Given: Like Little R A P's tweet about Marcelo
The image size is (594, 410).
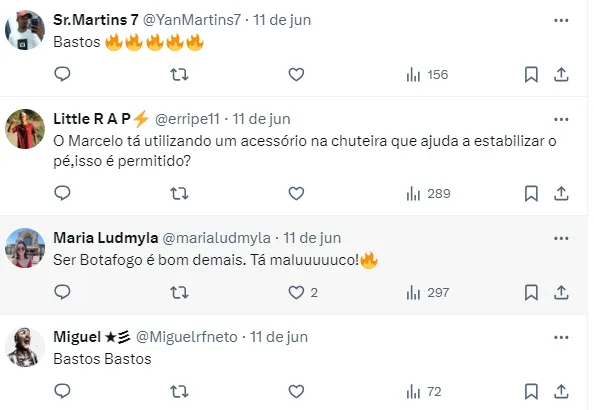Looking at the screenshot, I should coord(296,193).
